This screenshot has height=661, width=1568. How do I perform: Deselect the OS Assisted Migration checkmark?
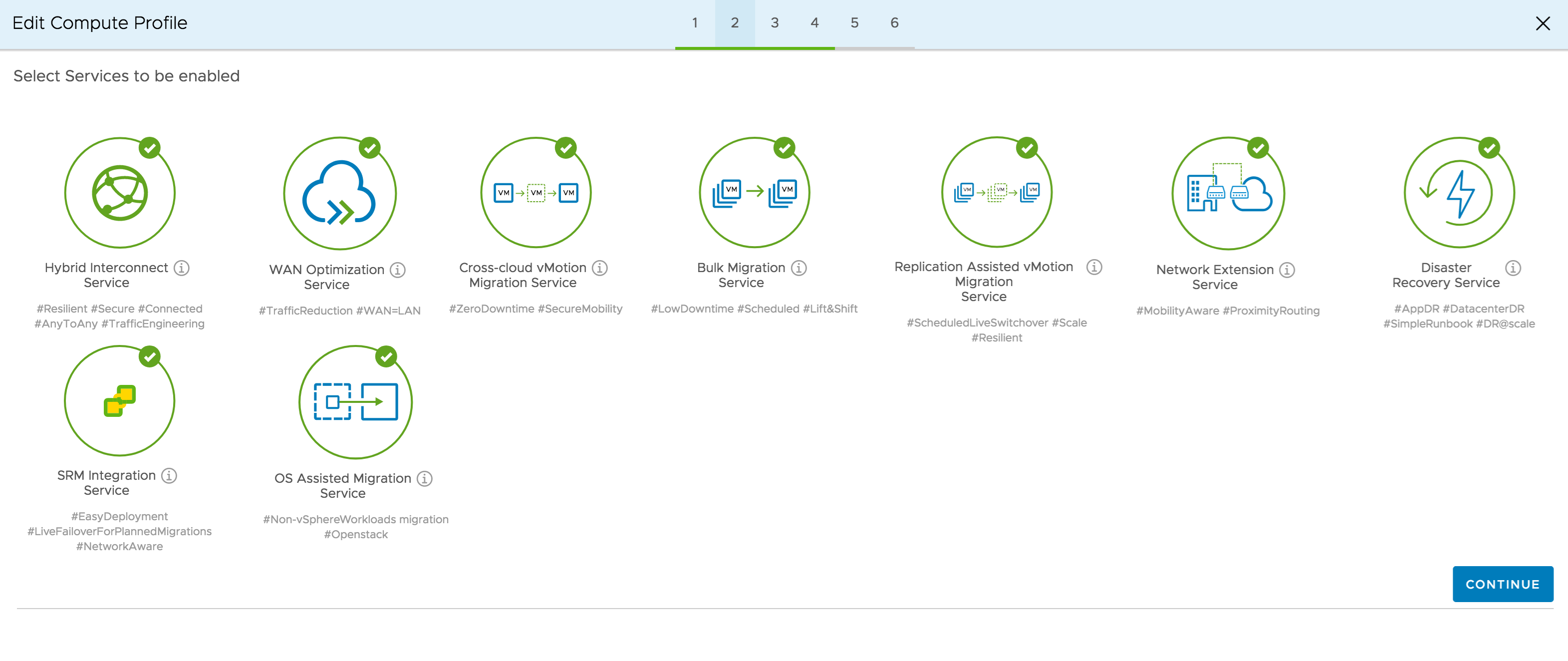[x=386, y=357]
